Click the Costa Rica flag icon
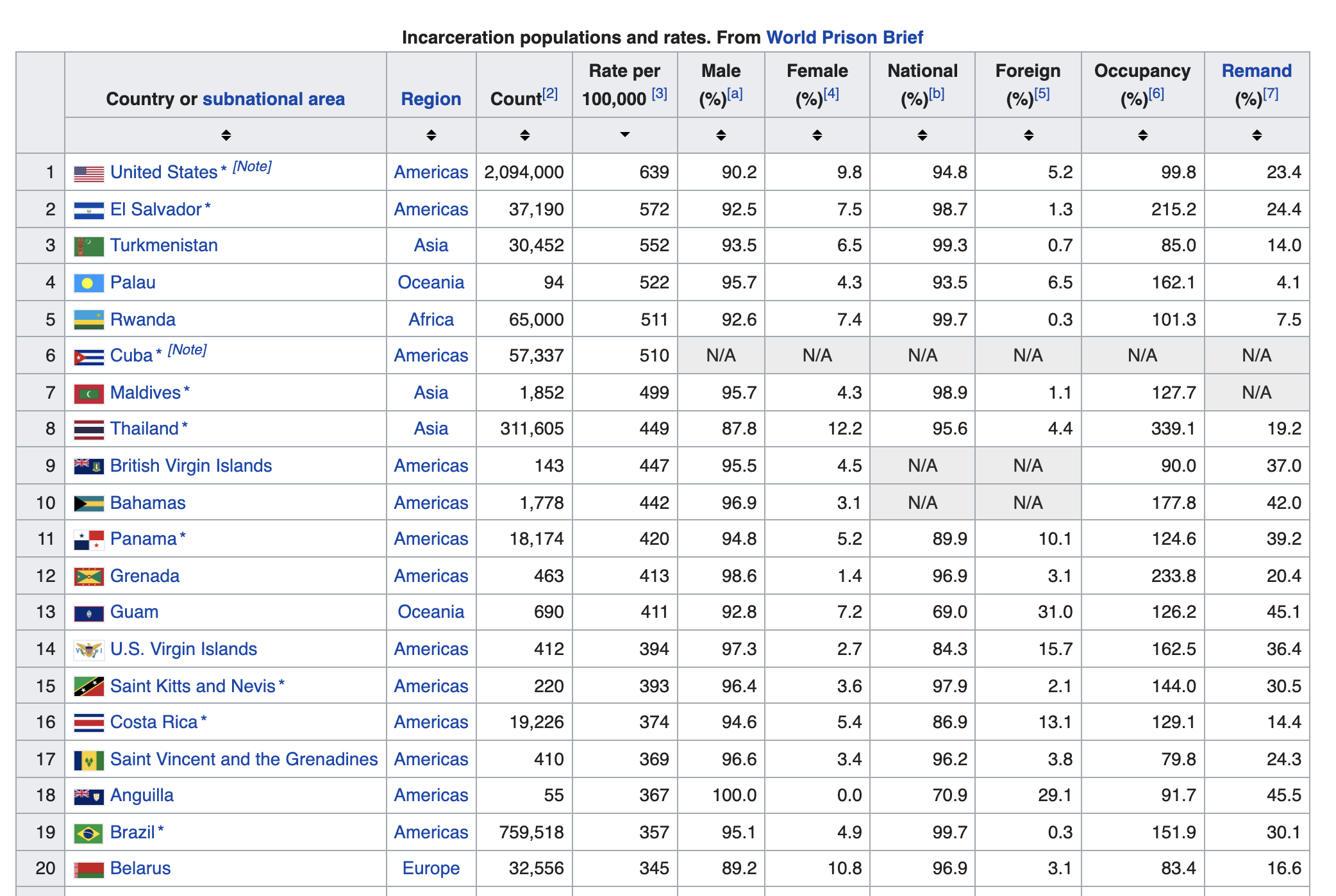Viewport: 1336px width, 896px height. (x=88, y=723)
